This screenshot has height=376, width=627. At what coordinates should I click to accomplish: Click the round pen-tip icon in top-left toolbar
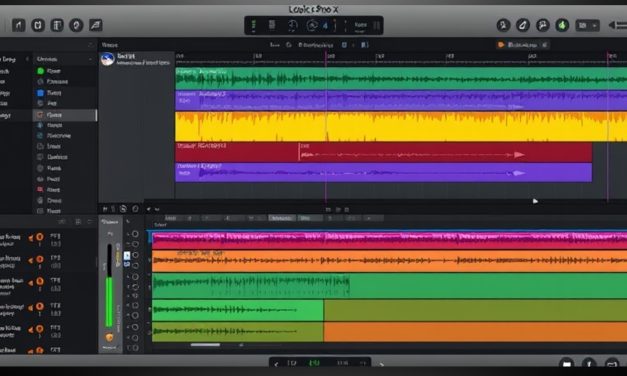pyautogui.click(x=76, y=25)
